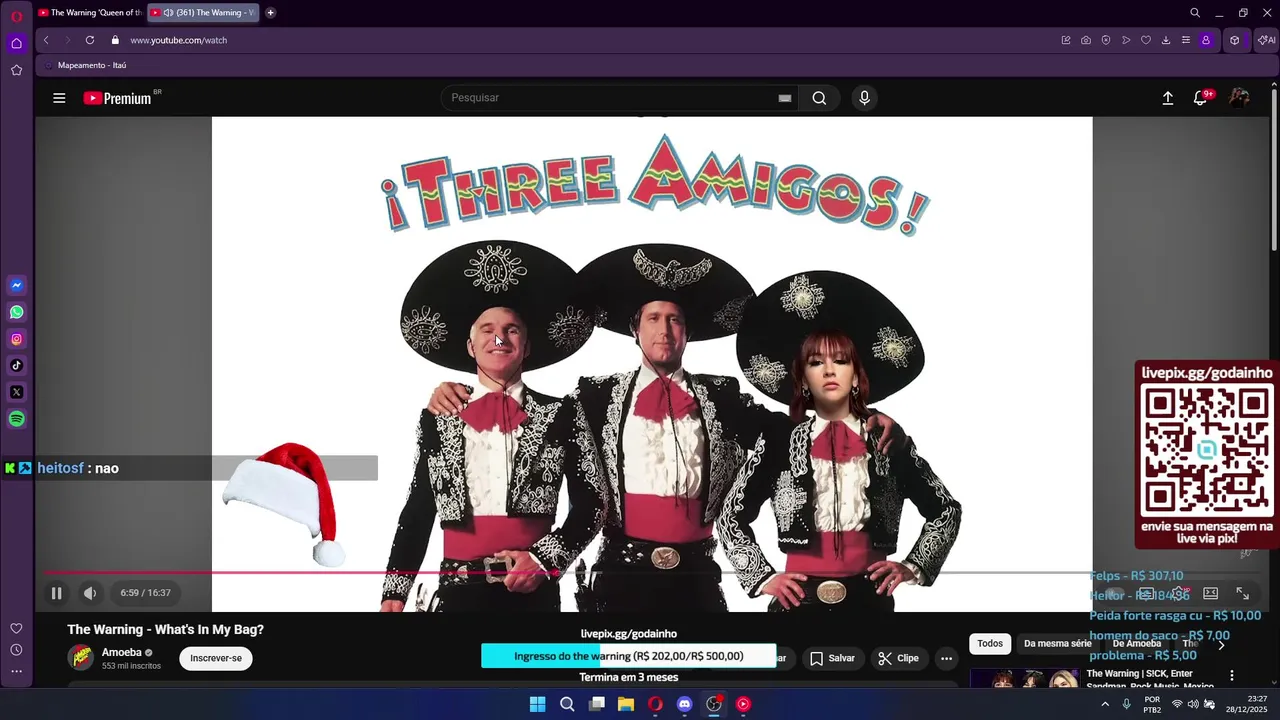Open sidebar more options dots

16,671
